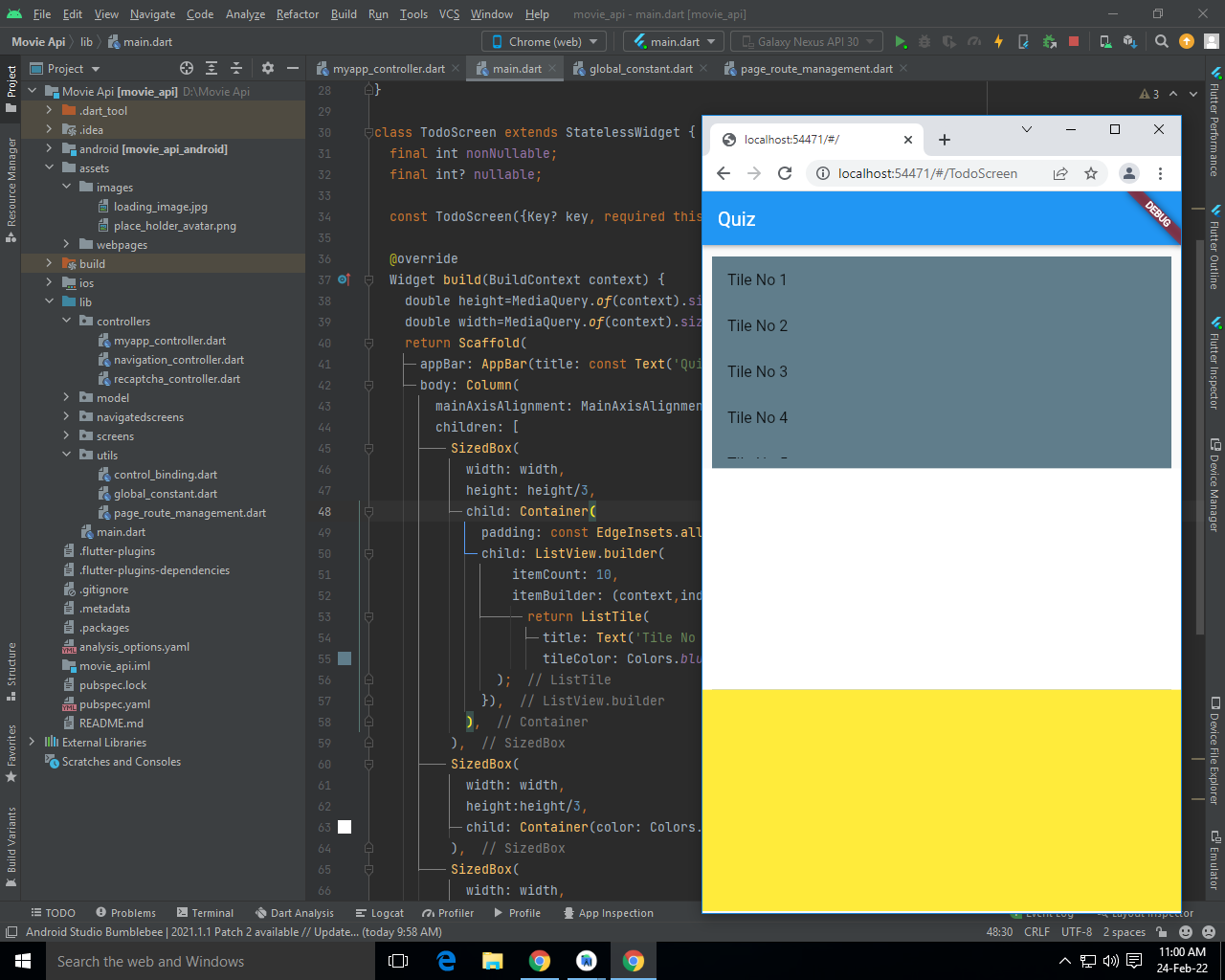Click the Run with Coverage icon
The height and width of the screenshot is (980, 1225).
point(949,41)
